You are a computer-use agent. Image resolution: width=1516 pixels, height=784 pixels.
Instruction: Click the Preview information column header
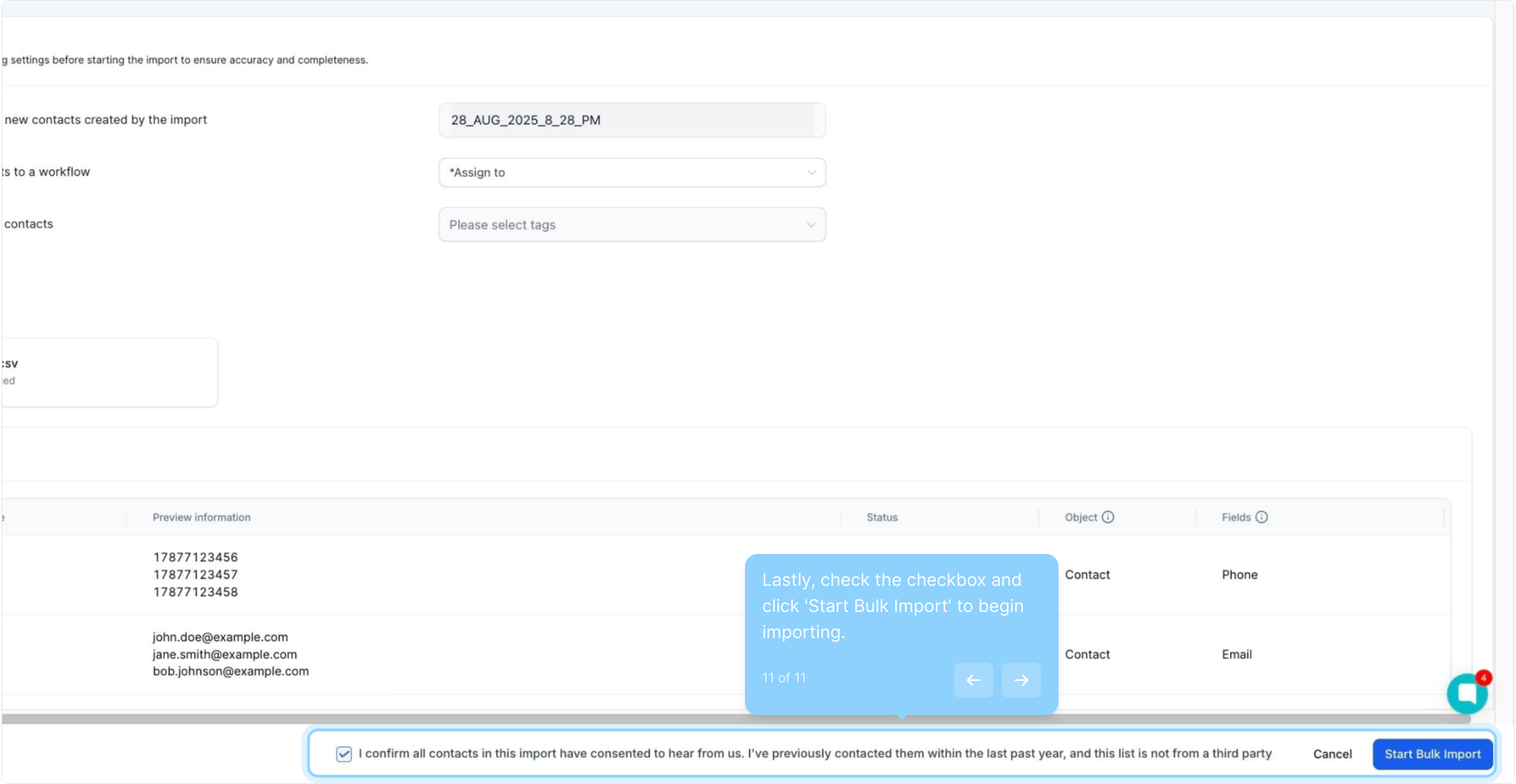(x=201, y=518)
